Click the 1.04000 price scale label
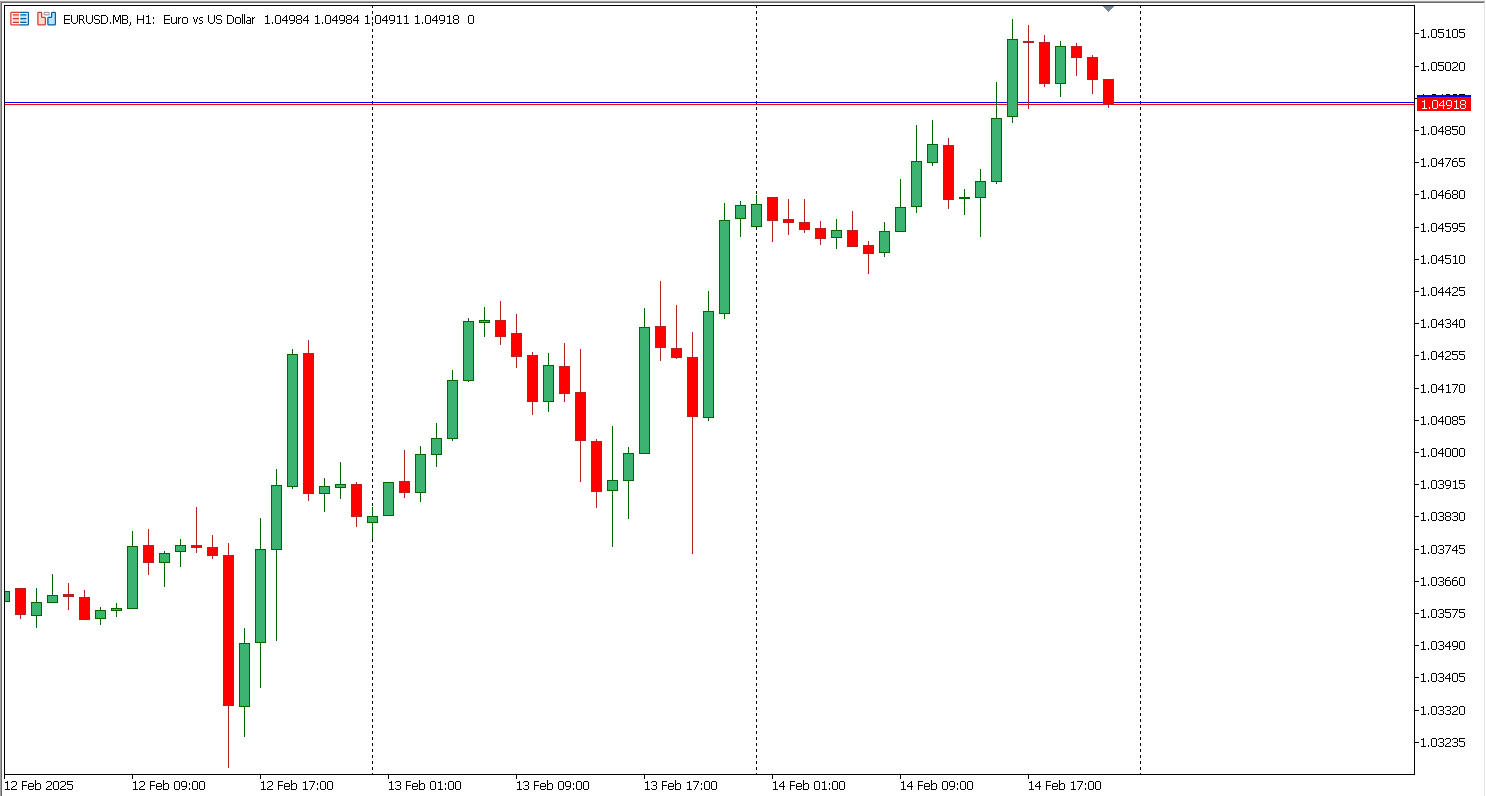Screen dimensions: 1486x796 point(1442,453)
